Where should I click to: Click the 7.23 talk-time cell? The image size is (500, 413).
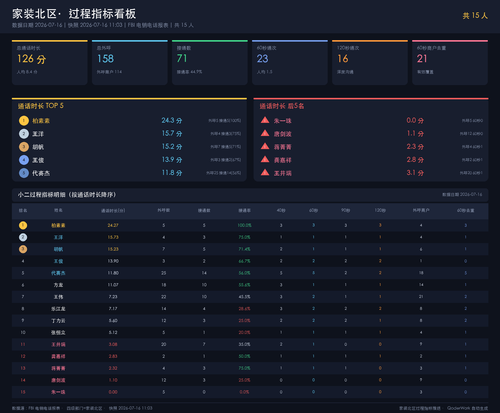point(113,297)
